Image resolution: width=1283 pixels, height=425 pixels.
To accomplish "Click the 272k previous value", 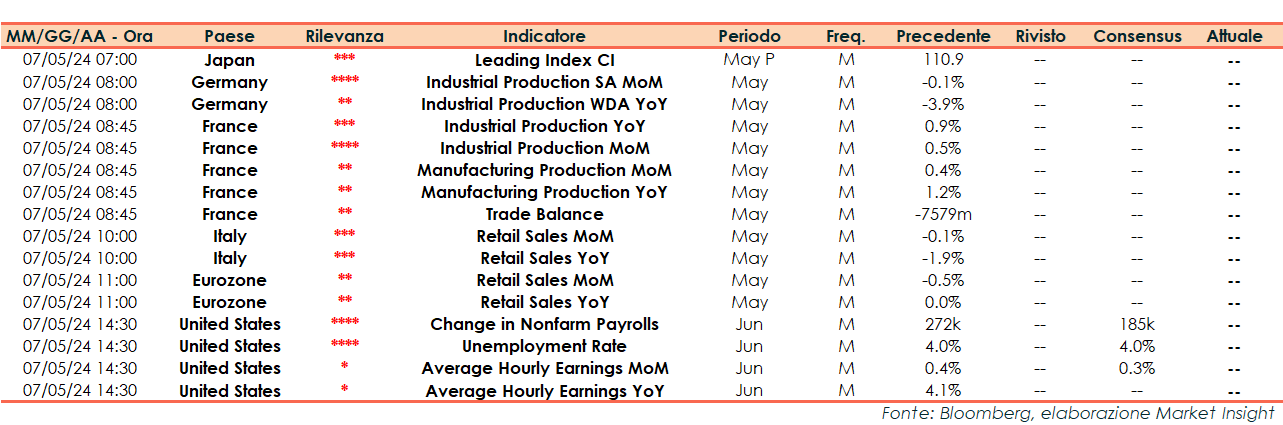I will (x=943, y=324).
